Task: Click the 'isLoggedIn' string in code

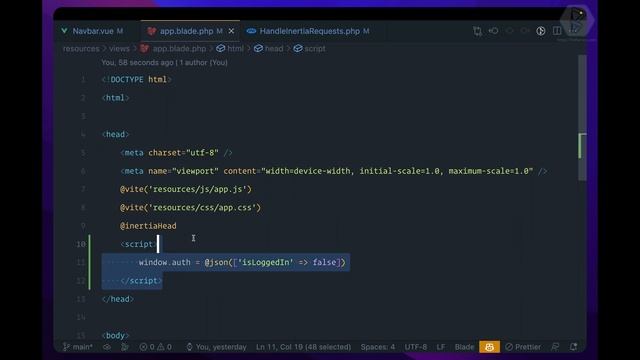Action: pos(266,262)
